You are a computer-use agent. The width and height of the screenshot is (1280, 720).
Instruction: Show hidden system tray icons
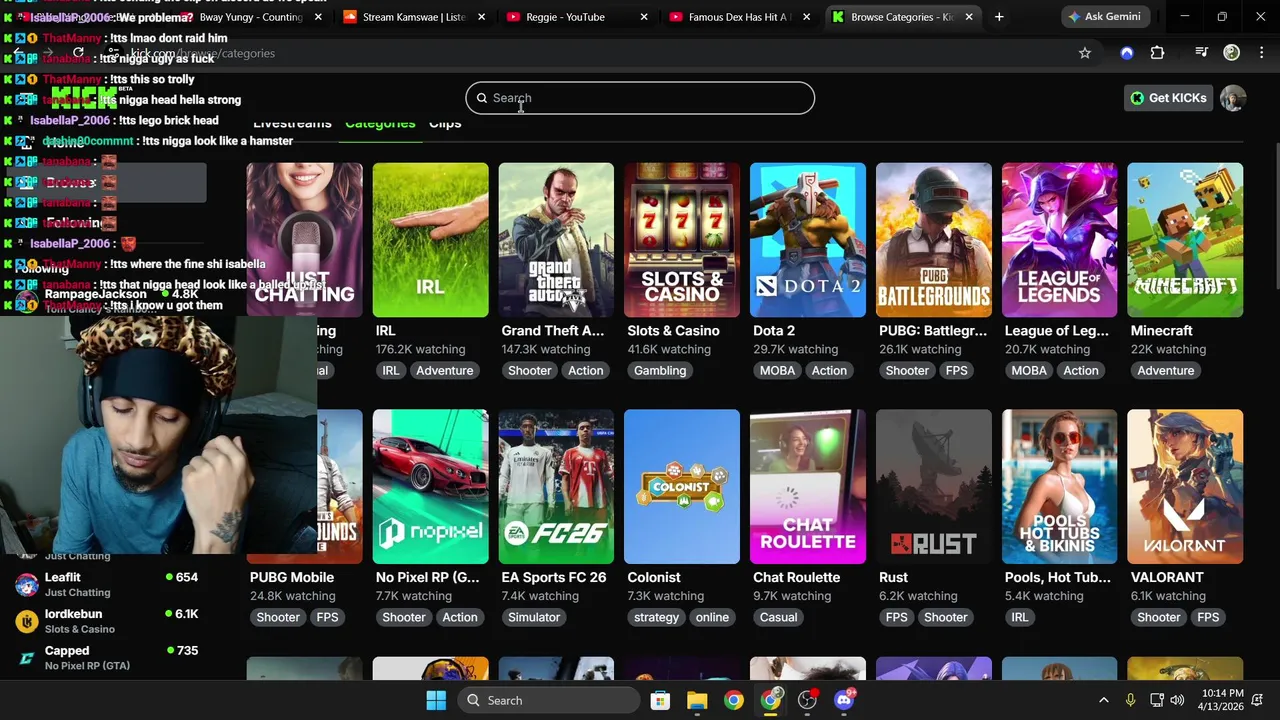pyautogui.click(x=1103, y=700)
